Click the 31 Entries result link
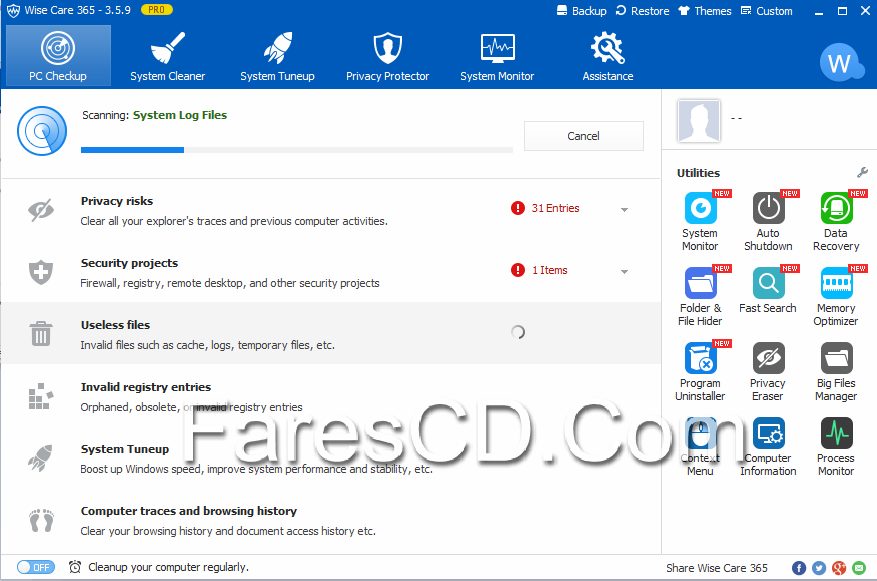 (555, 208)
